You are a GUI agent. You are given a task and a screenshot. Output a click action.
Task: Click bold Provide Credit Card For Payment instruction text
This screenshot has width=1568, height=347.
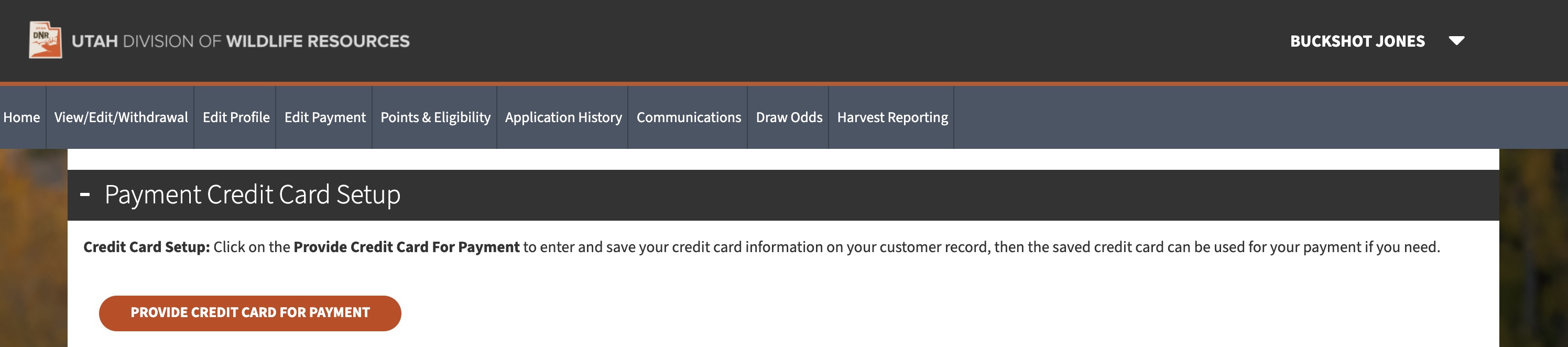[406, 247]
